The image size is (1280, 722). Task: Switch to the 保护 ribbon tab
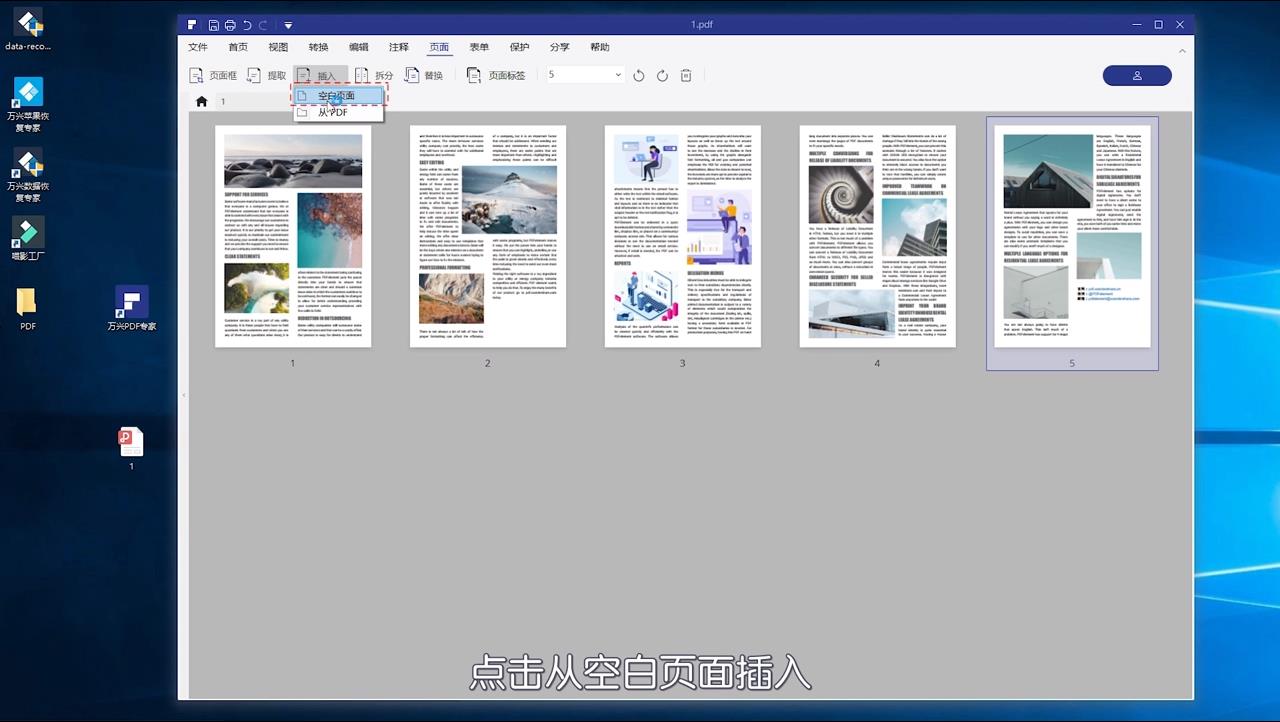pos(519,46)
